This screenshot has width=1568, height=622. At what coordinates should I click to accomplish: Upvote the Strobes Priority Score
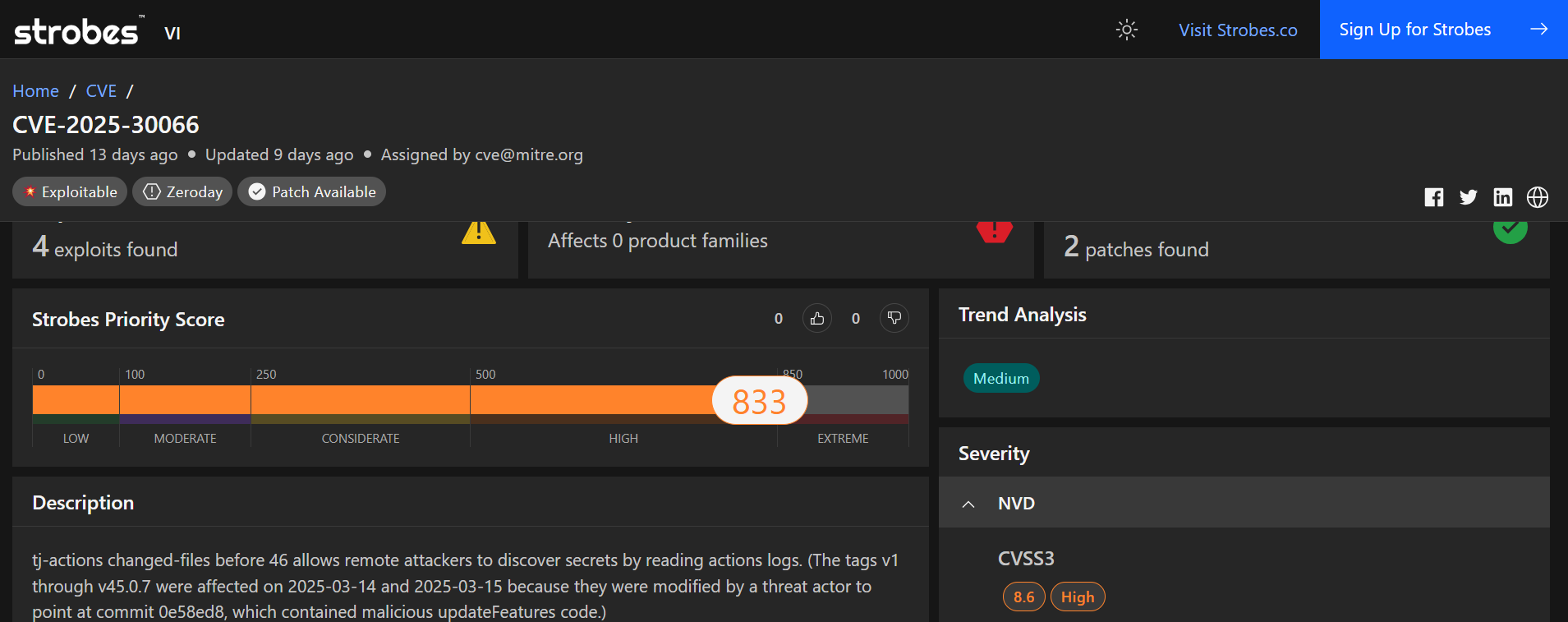(x=817, y=318)
